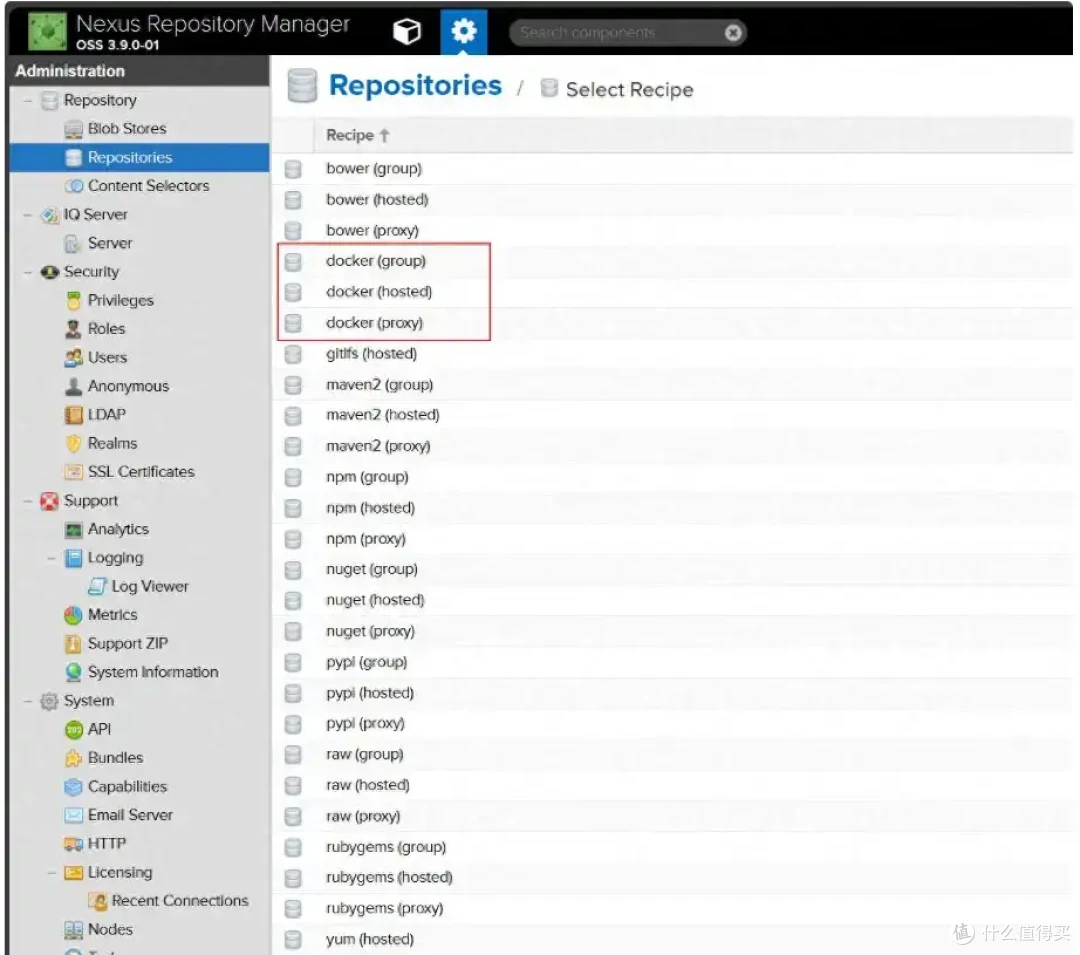This screenshot has height=955, width=1080.
Task: Open Support ZIP icon
Action: [73, 644]
